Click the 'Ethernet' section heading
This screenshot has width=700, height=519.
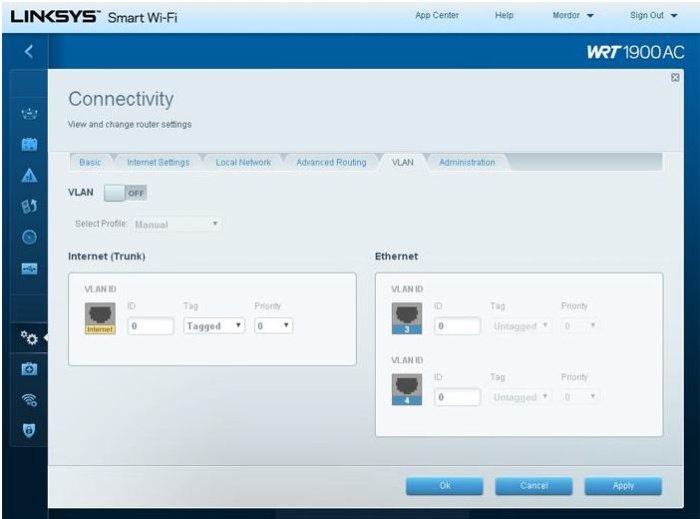[396, 257]
